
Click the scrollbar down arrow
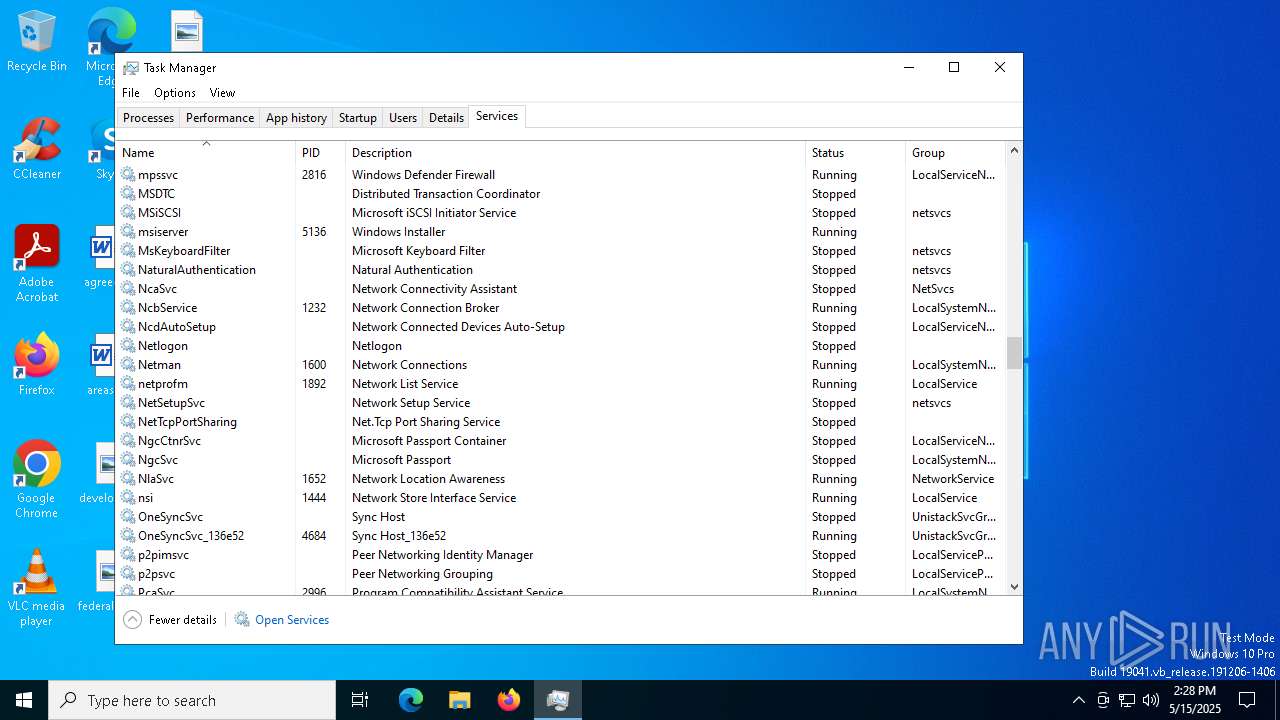coord(1014,587)
